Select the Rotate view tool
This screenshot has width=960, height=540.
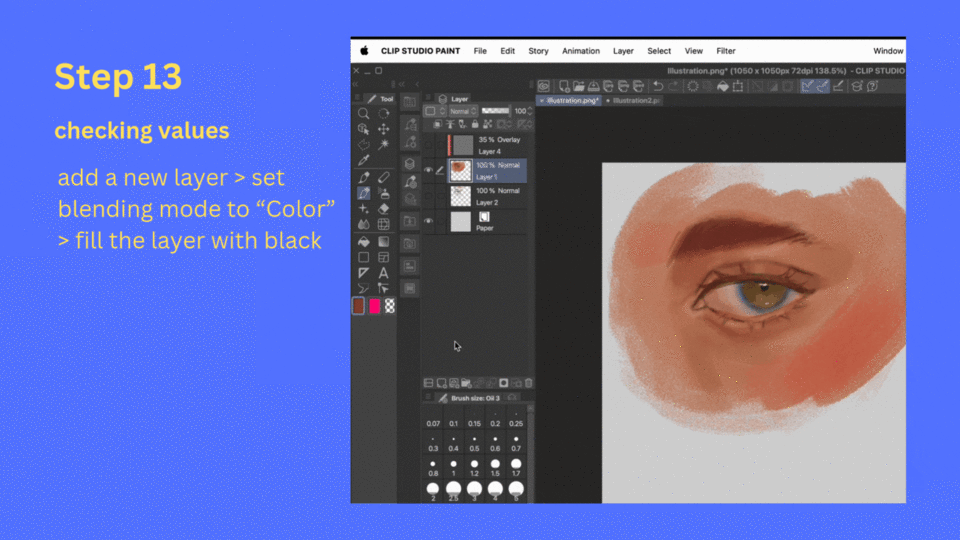[x=384, y=113]
